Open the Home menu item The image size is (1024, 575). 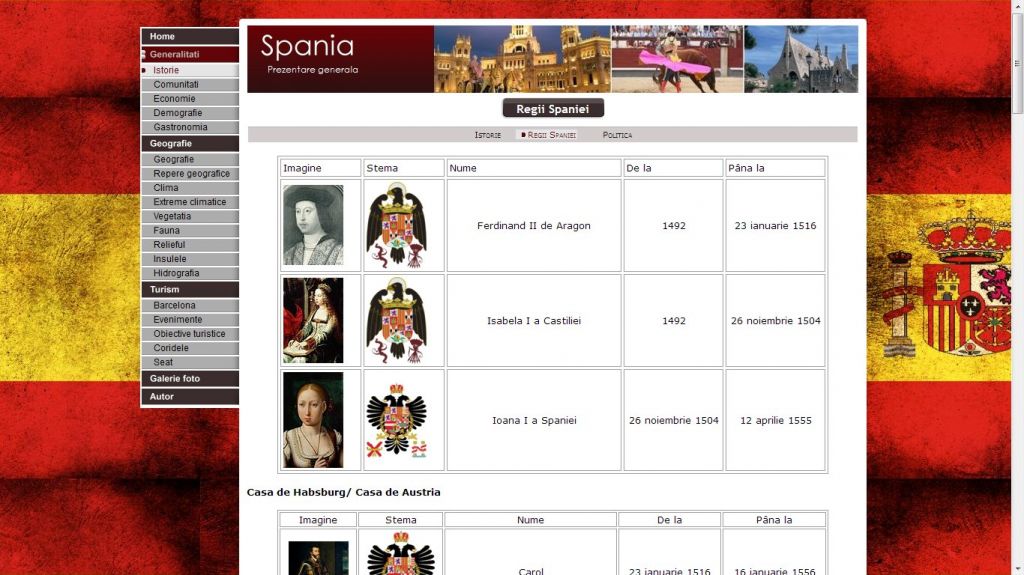point(189,37)
